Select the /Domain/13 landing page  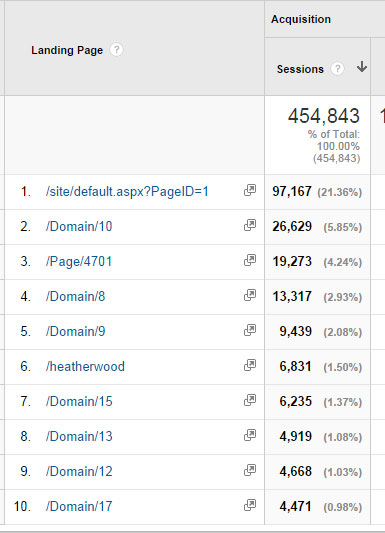click(x=79, y=436)
